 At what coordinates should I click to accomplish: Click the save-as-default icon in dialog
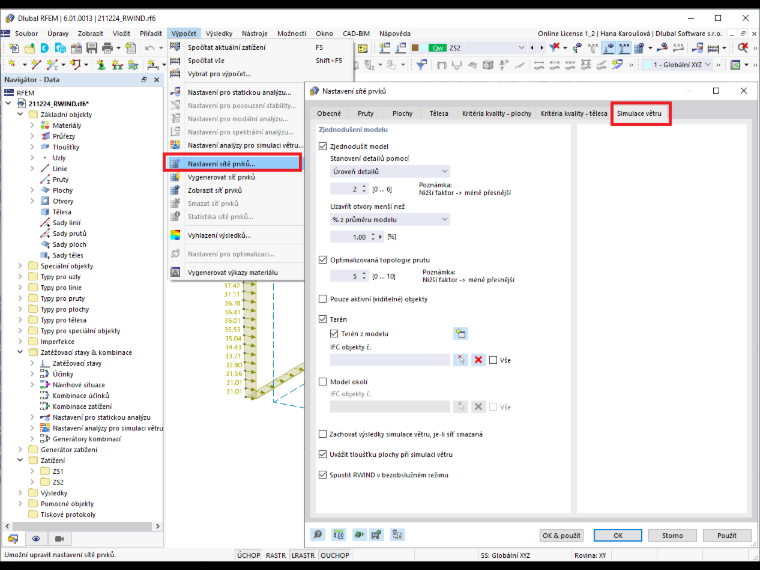coord(376,535)
